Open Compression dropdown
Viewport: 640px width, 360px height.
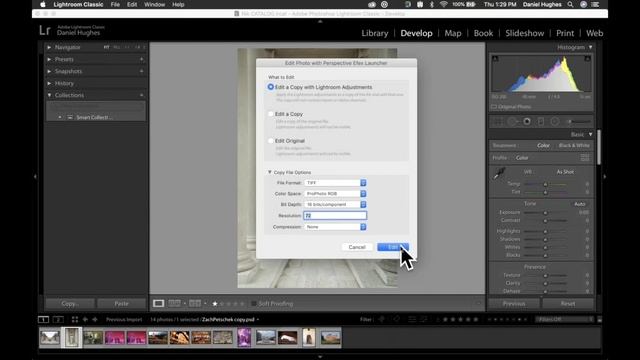[x=335, y=227]
